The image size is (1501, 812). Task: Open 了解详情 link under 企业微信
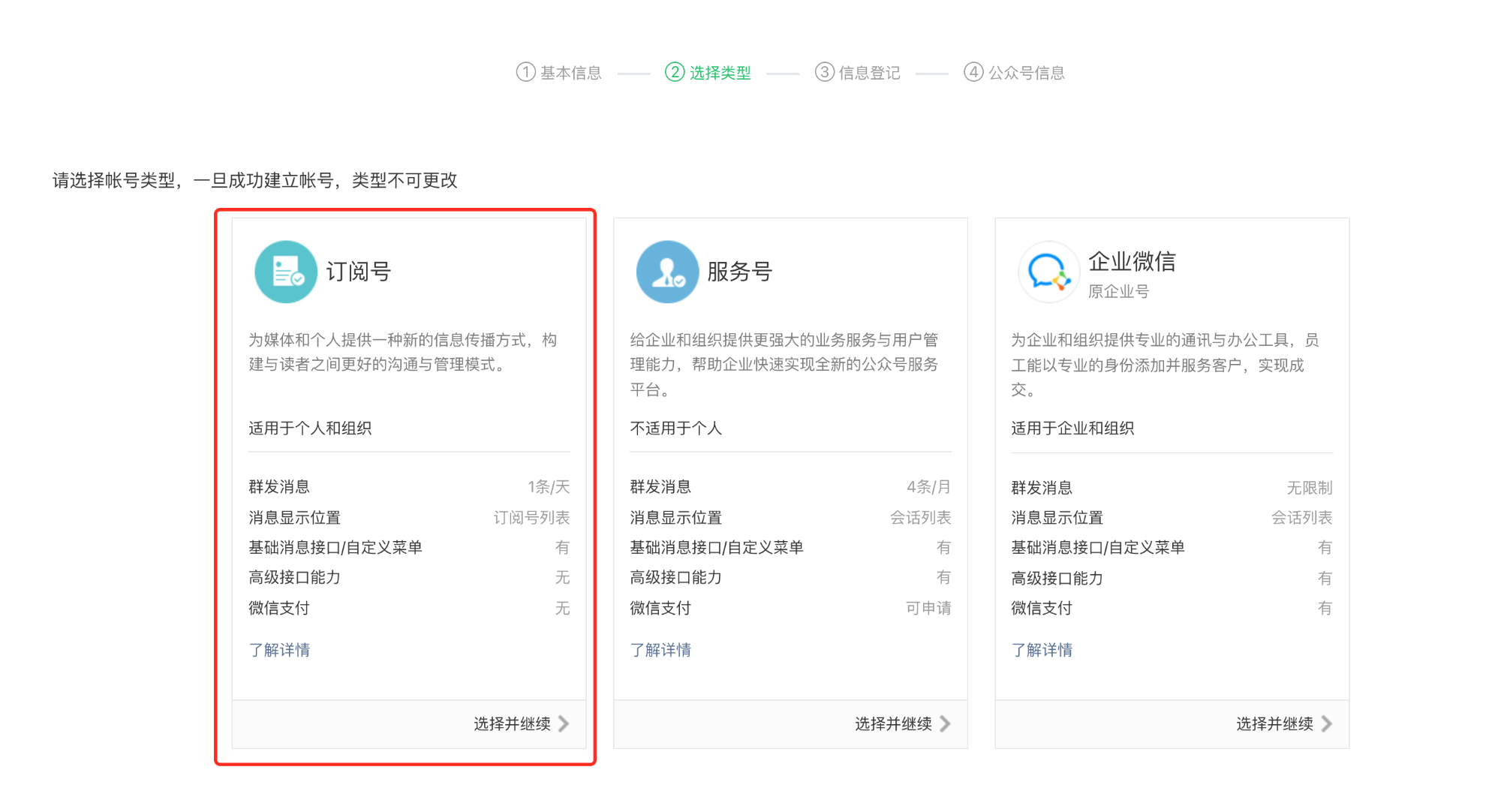pyautogui.click(x=1042, y=650)
